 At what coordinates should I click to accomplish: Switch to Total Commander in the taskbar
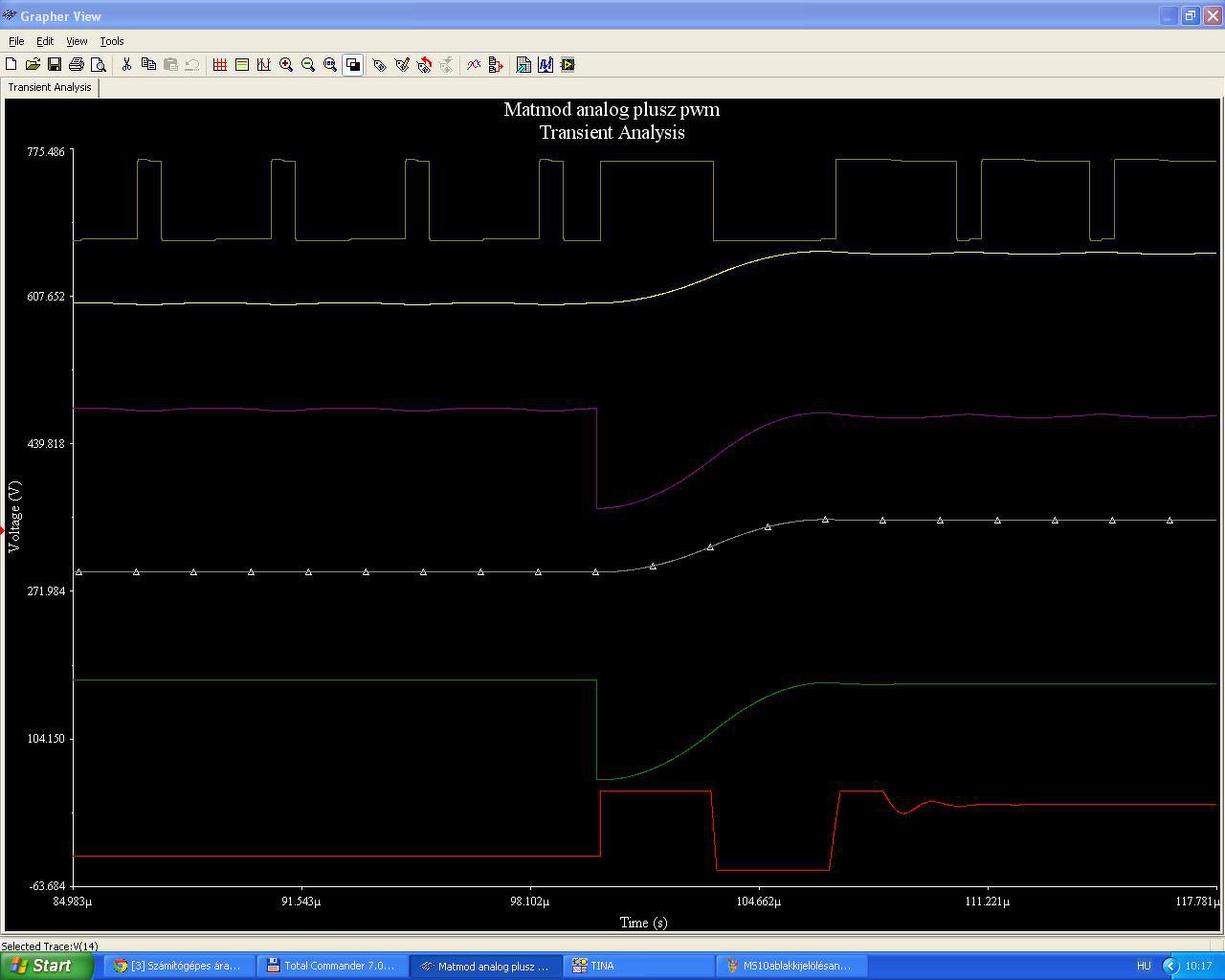tap(331, 966)
